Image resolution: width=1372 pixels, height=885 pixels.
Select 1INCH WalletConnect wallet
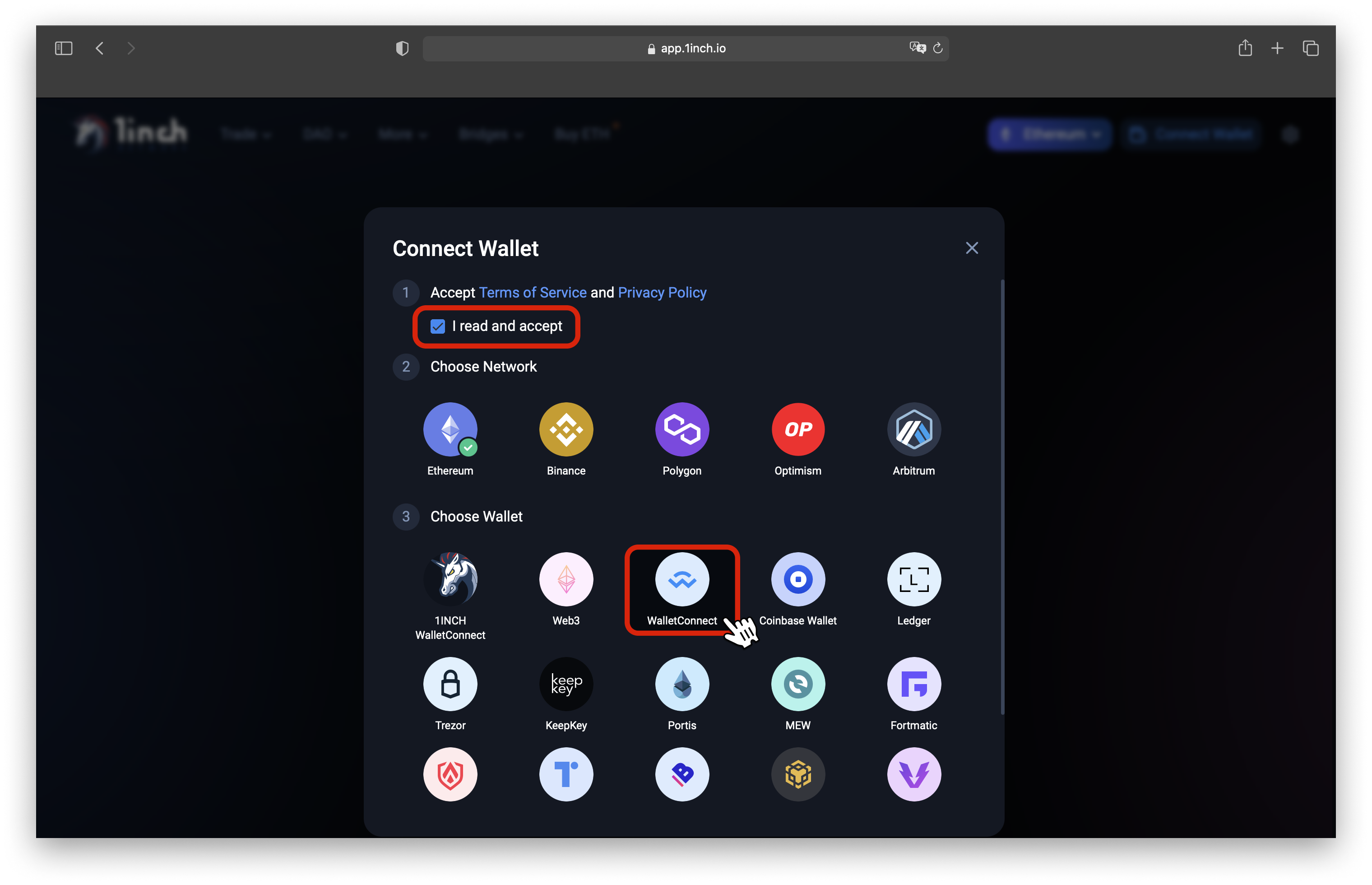450,579
